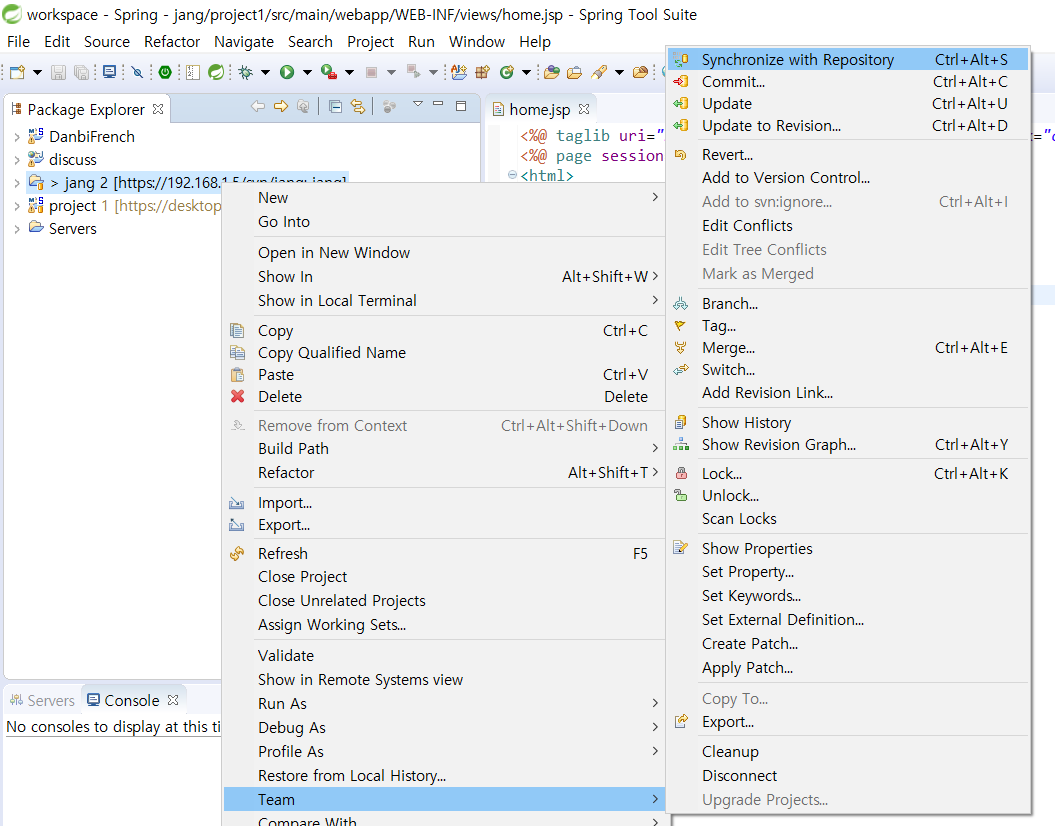Open the Navigate menu

tap(244, 42)
